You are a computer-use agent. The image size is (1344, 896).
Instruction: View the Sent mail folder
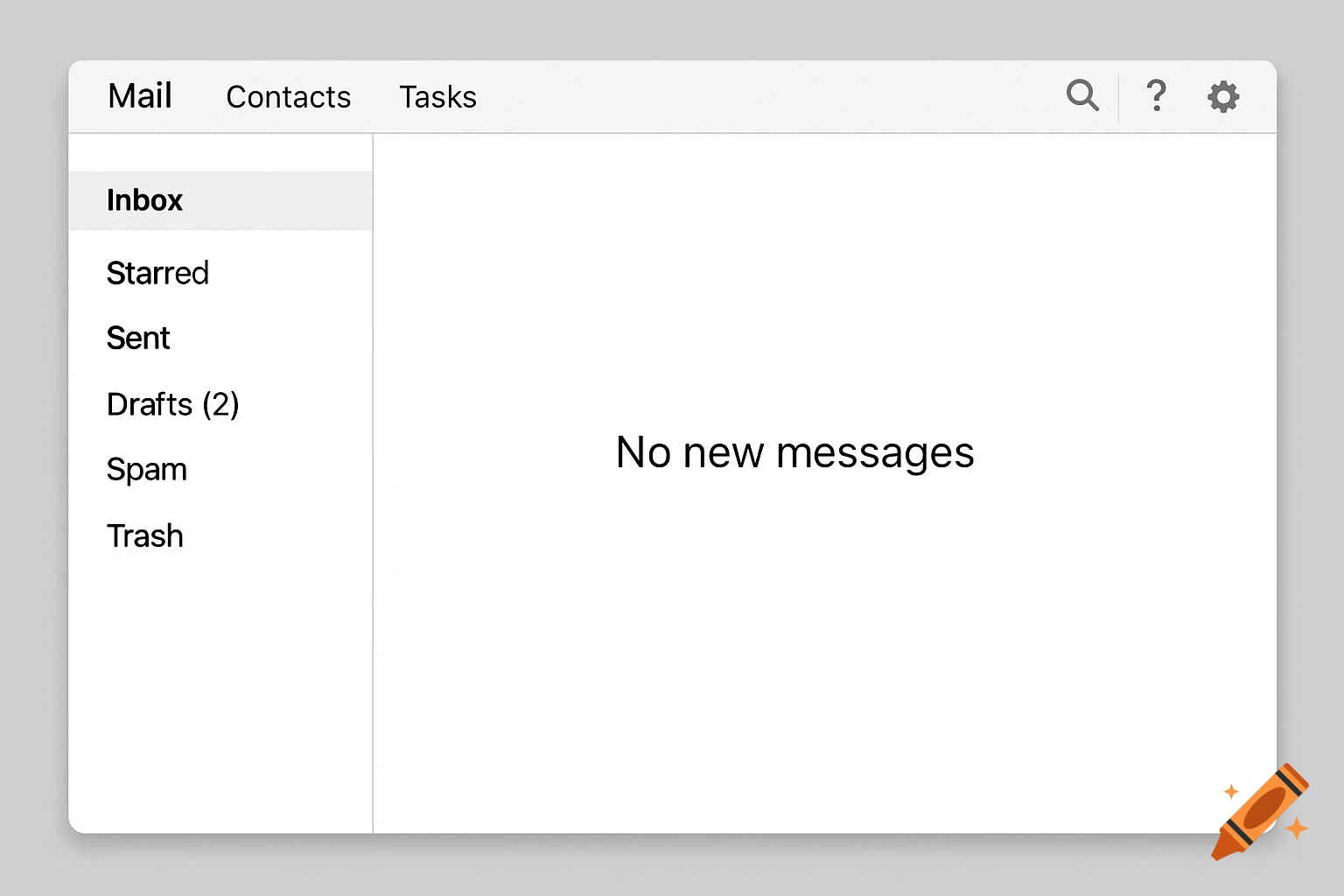tap(138, 338)
